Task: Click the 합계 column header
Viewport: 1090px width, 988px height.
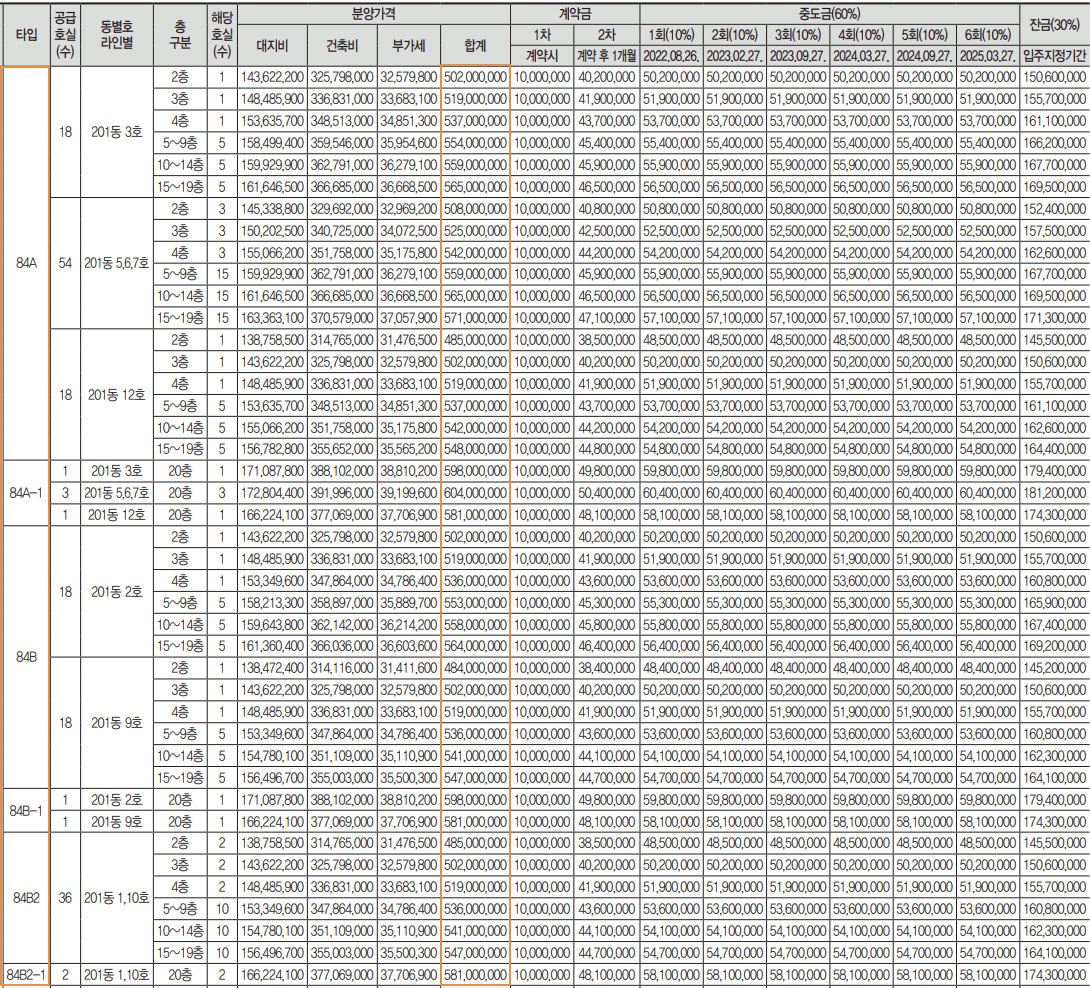Action: coord(475,46)
